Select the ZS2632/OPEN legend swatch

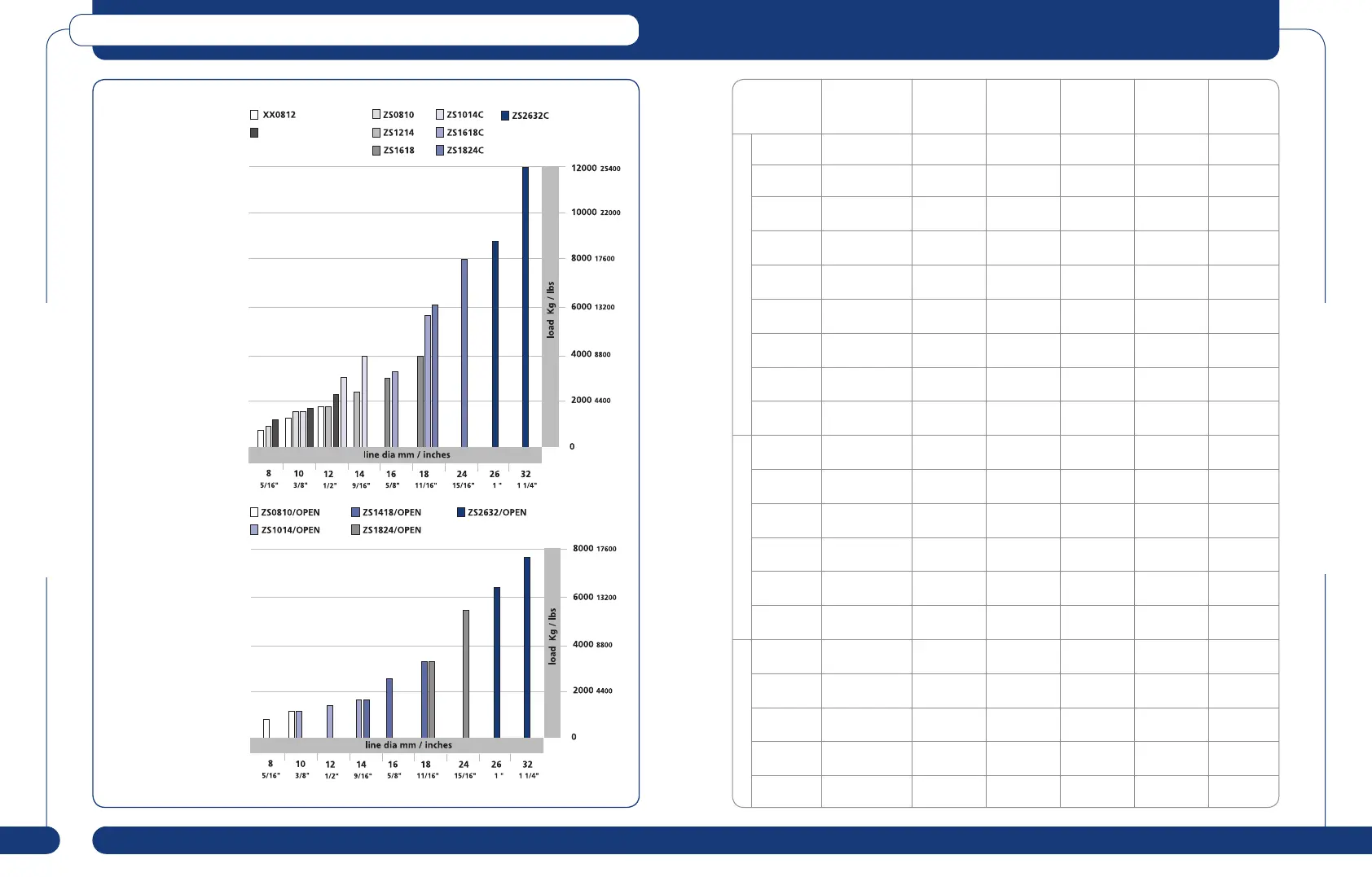coord(461,512)
